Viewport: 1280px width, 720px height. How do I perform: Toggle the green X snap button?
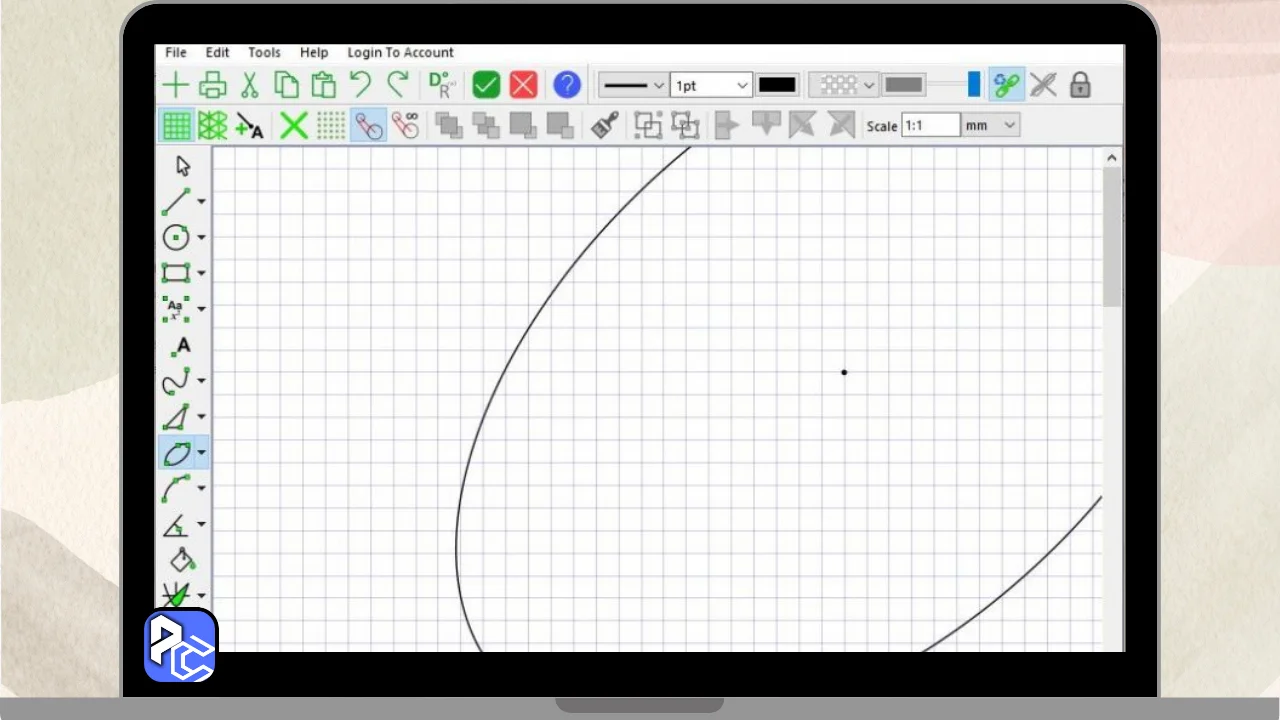click(x=293, y=126)
